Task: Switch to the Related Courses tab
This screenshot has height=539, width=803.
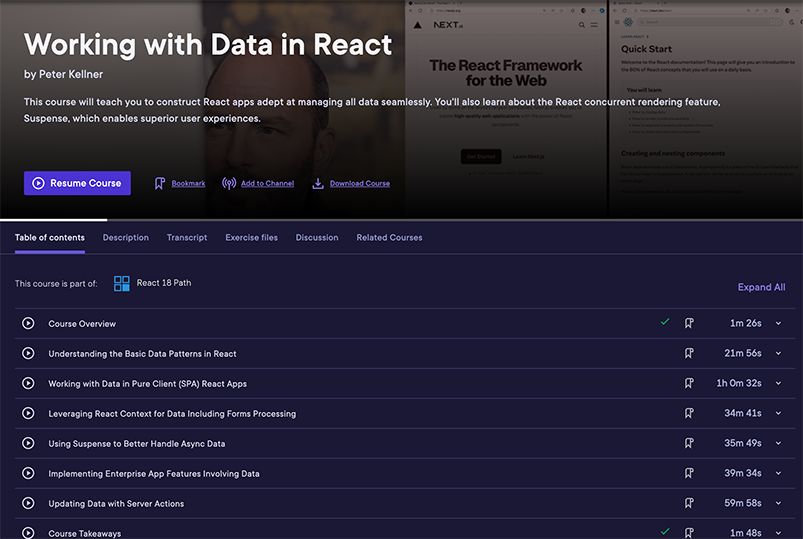Action: tap(389, 238)
